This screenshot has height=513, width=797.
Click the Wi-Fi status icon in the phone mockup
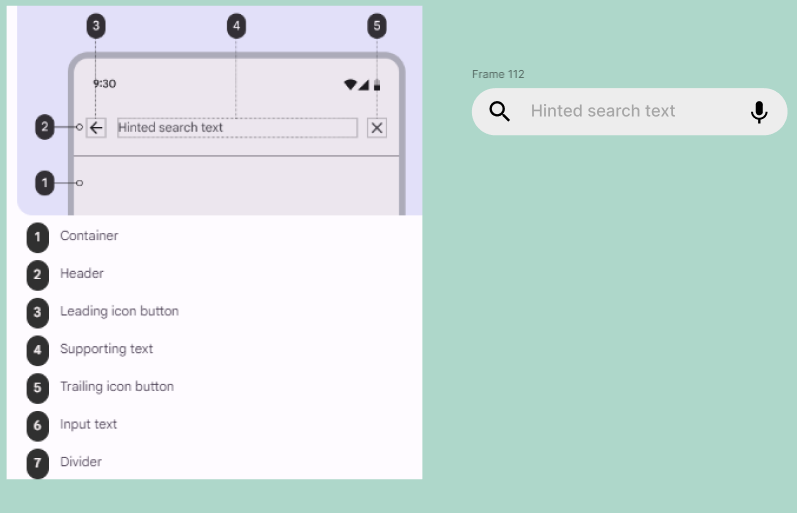point(350,84)
